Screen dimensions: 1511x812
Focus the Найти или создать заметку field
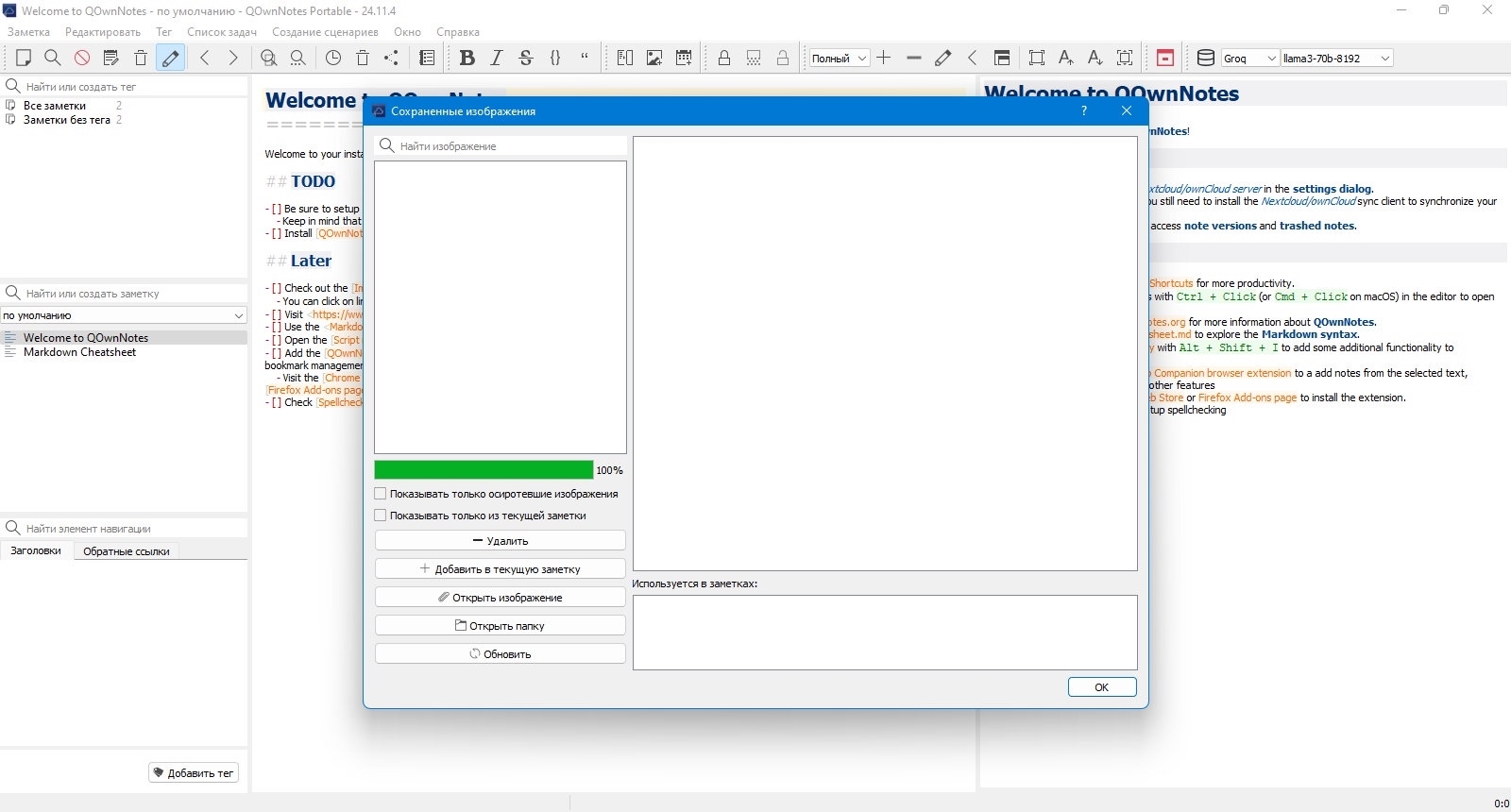tap(124, 293)
